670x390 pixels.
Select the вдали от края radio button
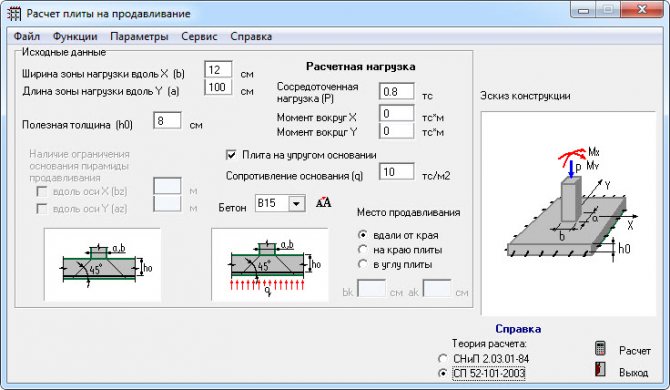pos(362,235)
